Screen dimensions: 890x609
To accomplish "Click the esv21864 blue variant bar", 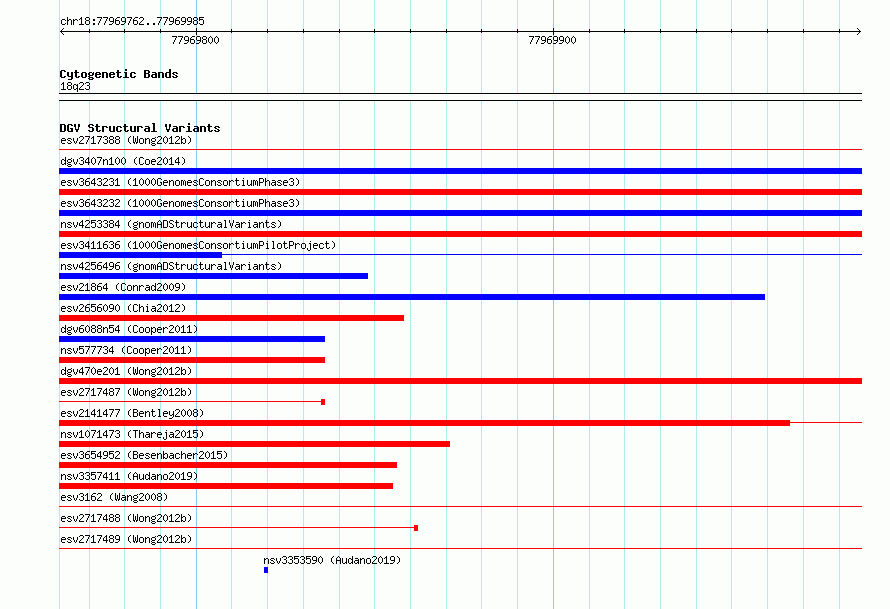I will (x=412, y=297).
